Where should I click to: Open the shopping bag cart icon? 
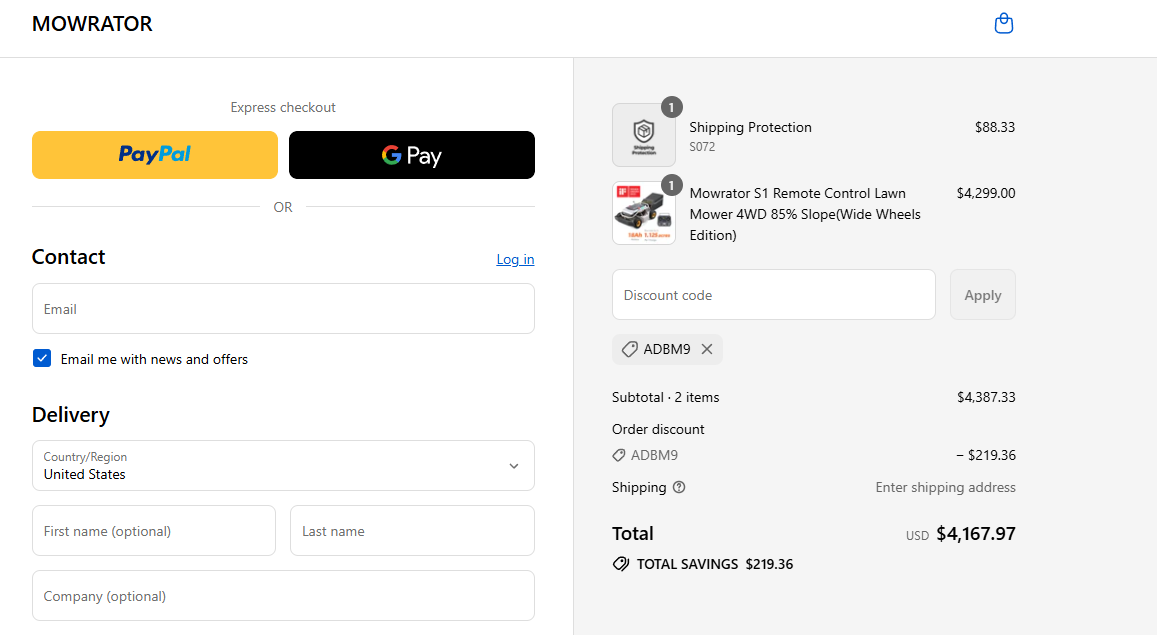pyautogui.click(x=1004, y=24)
